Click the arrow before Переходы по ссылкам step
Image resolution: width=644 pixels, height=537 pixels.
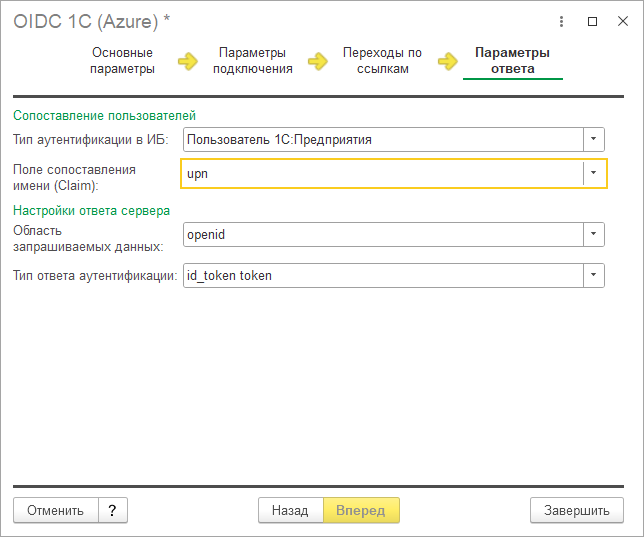pyautogui.click(x=318, y=62)
